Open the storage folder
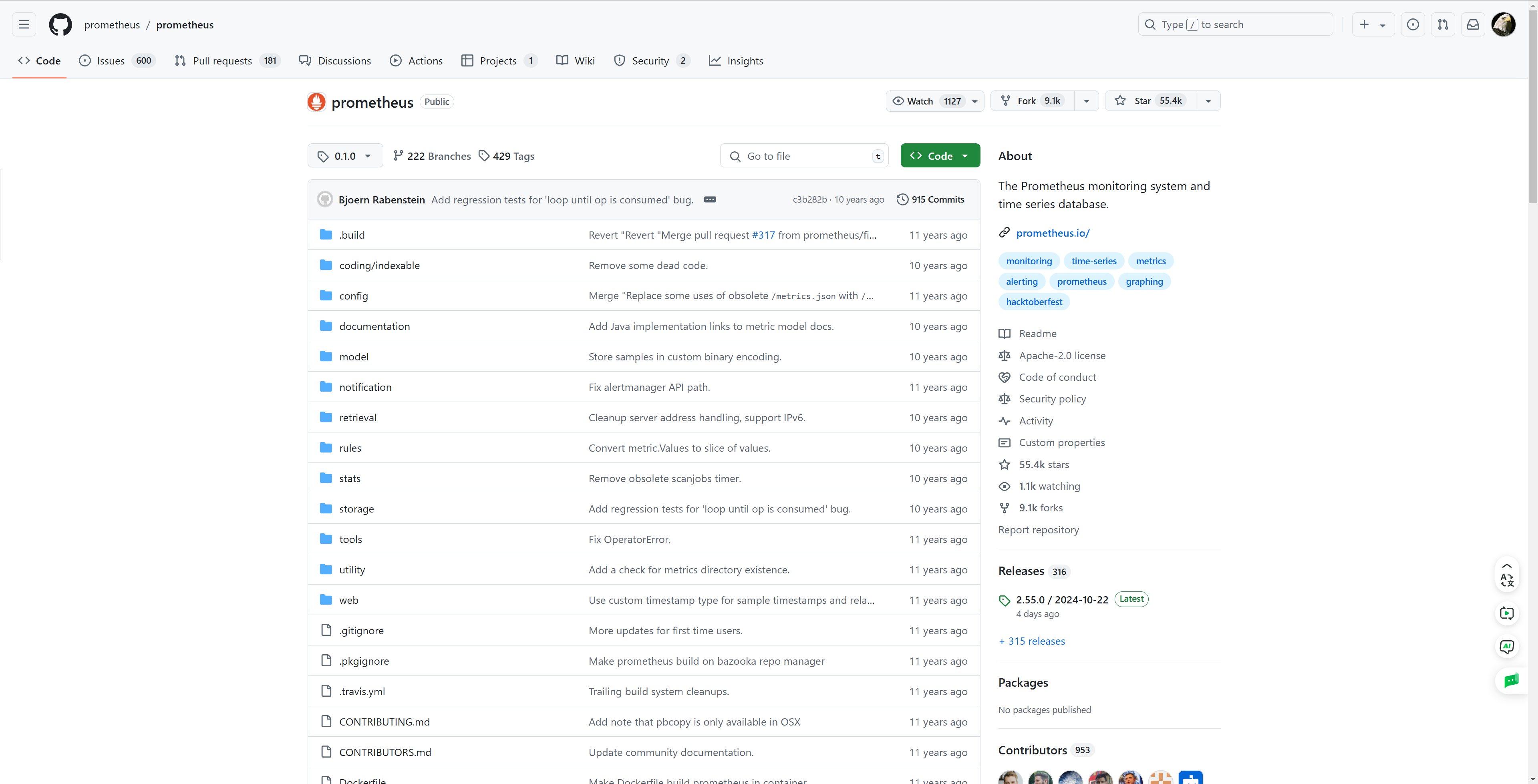The height and width of the screenshot is (784, 1538). point(356,509)
